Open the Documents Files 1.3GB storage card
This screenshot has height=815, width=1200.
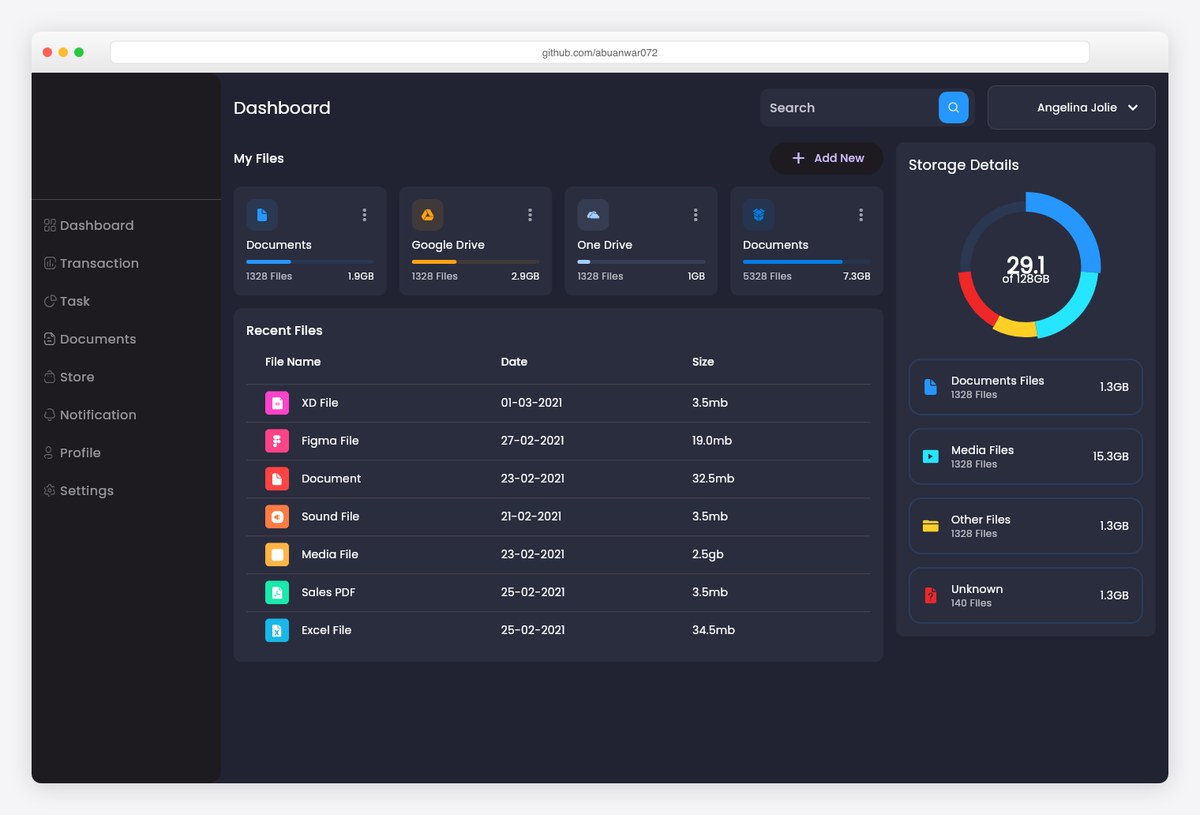click(1025, 387)
